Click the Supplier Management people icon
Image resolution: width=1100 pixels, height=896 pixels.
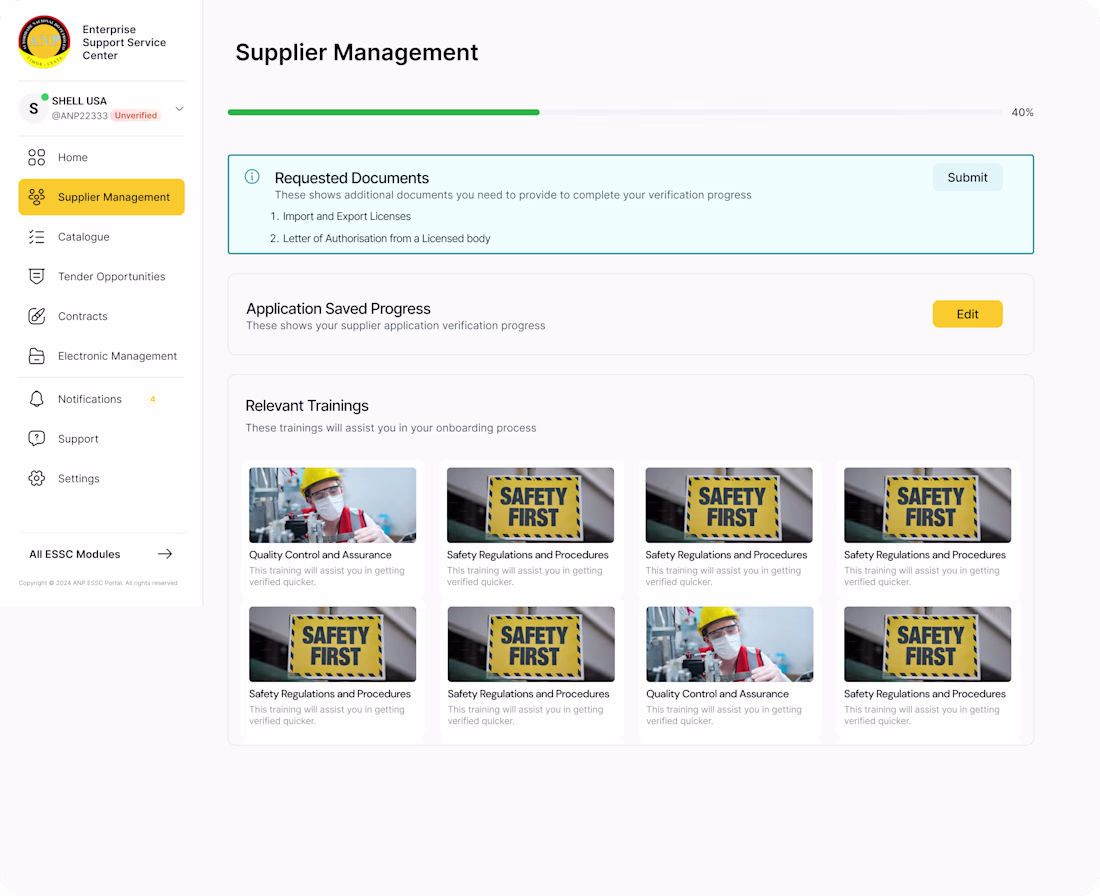36,197
